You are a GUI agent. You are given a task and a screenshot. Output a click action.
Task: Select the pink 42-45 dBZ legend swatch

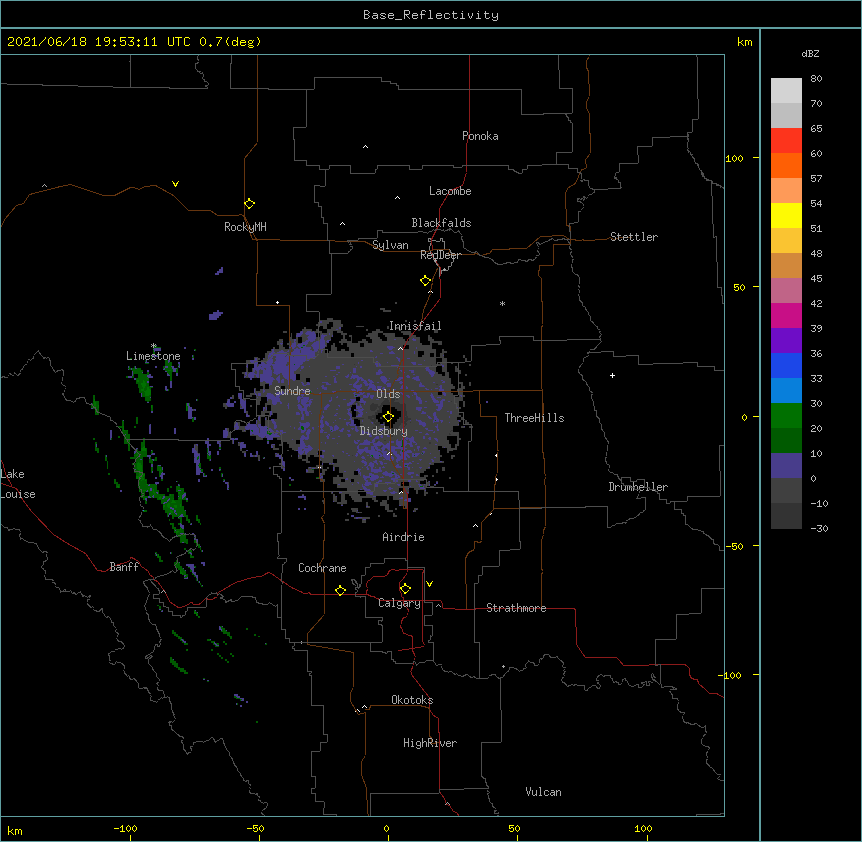click(786, 291)
